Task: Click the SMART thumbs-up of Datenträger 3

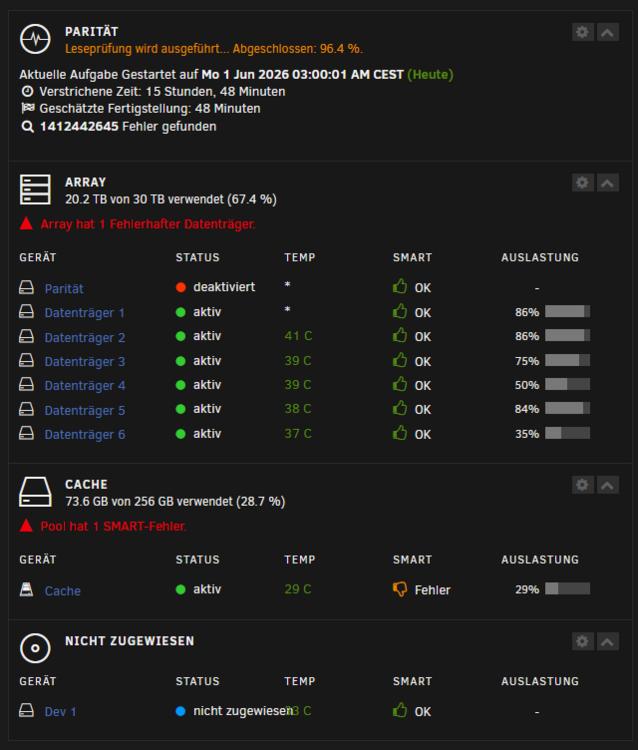Action: click(400, 360)
